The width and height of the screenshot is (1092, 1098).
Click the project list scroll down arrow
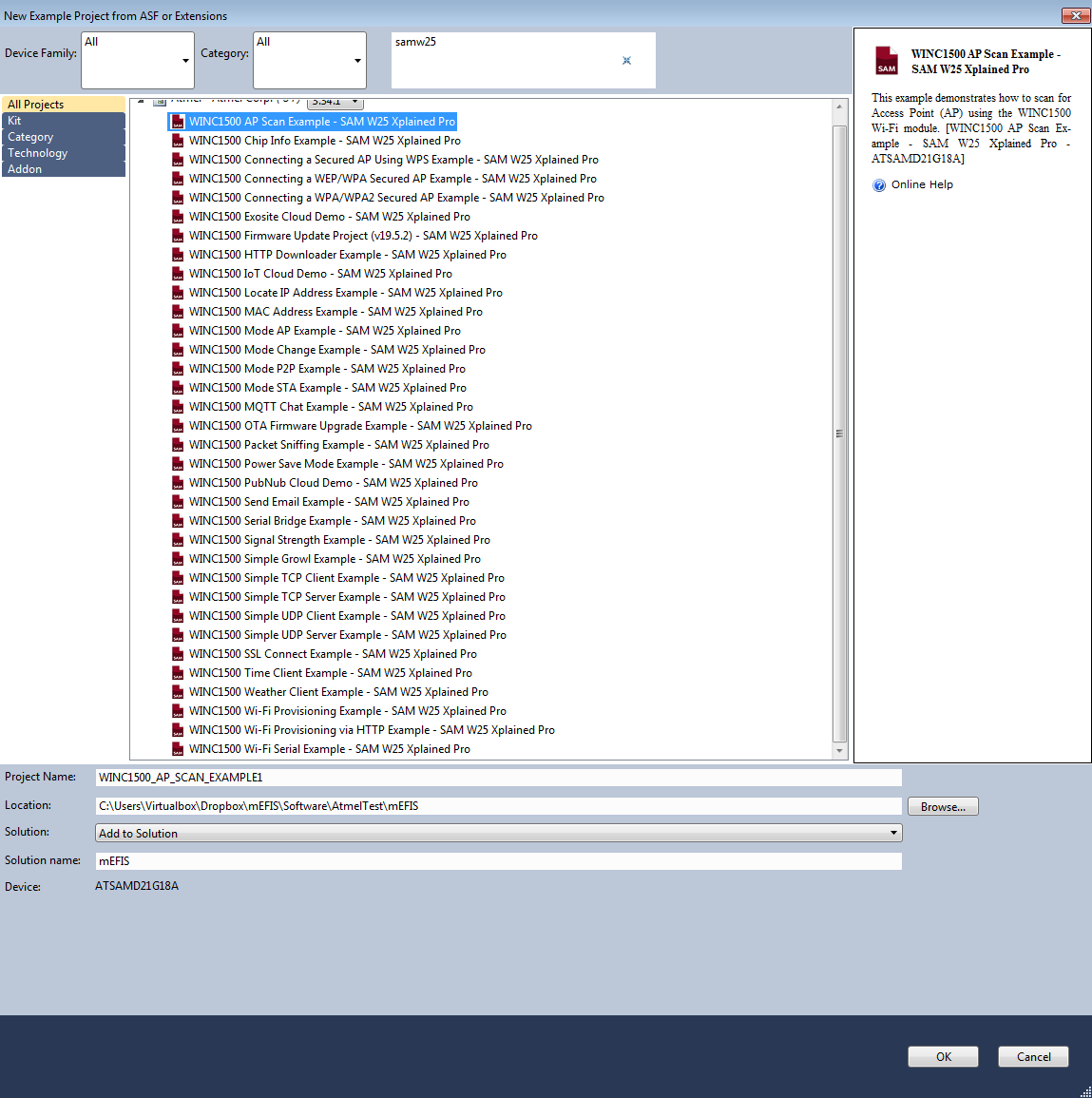pyautogui.click(x=839, y=751)
